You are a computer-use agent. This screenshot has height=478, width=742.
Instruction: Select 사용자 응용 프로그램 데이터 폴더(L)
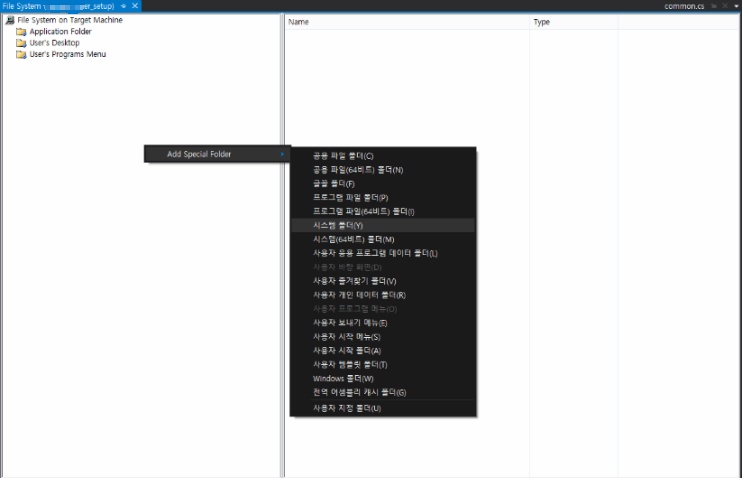point(383,253)
